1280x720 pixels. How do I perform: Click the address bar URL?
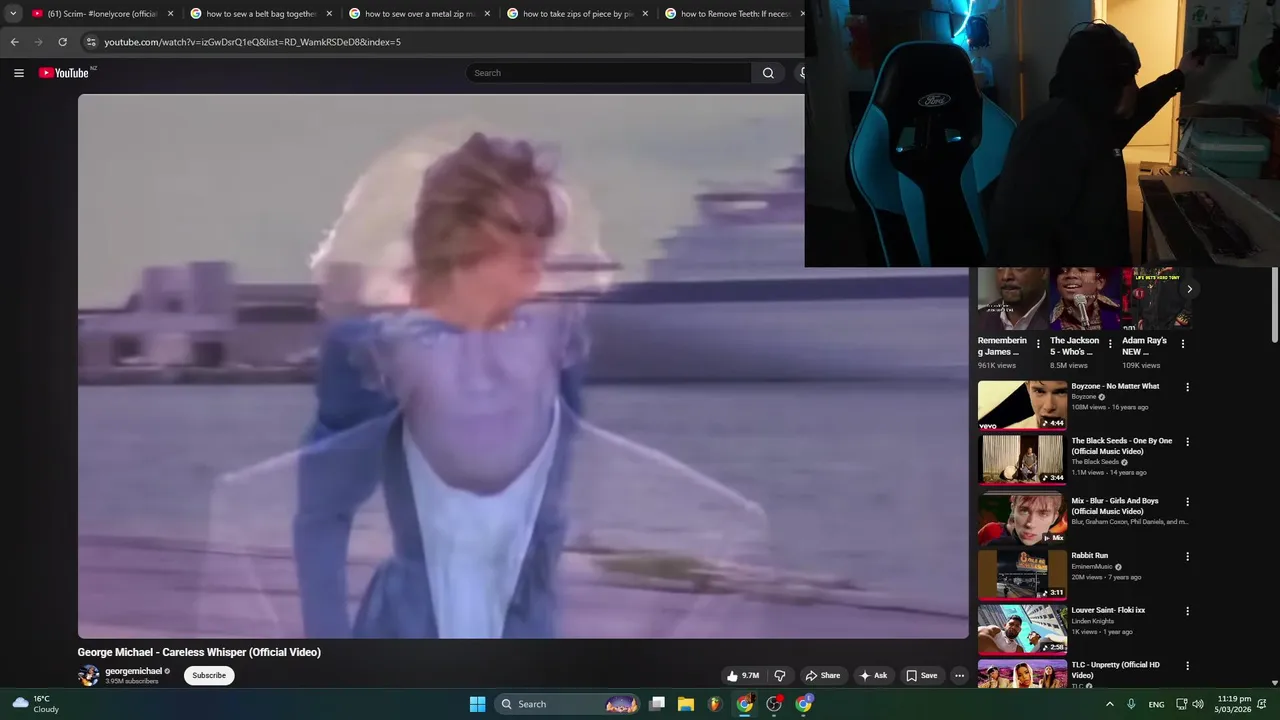pyautogui.click(x=253, y=42)
